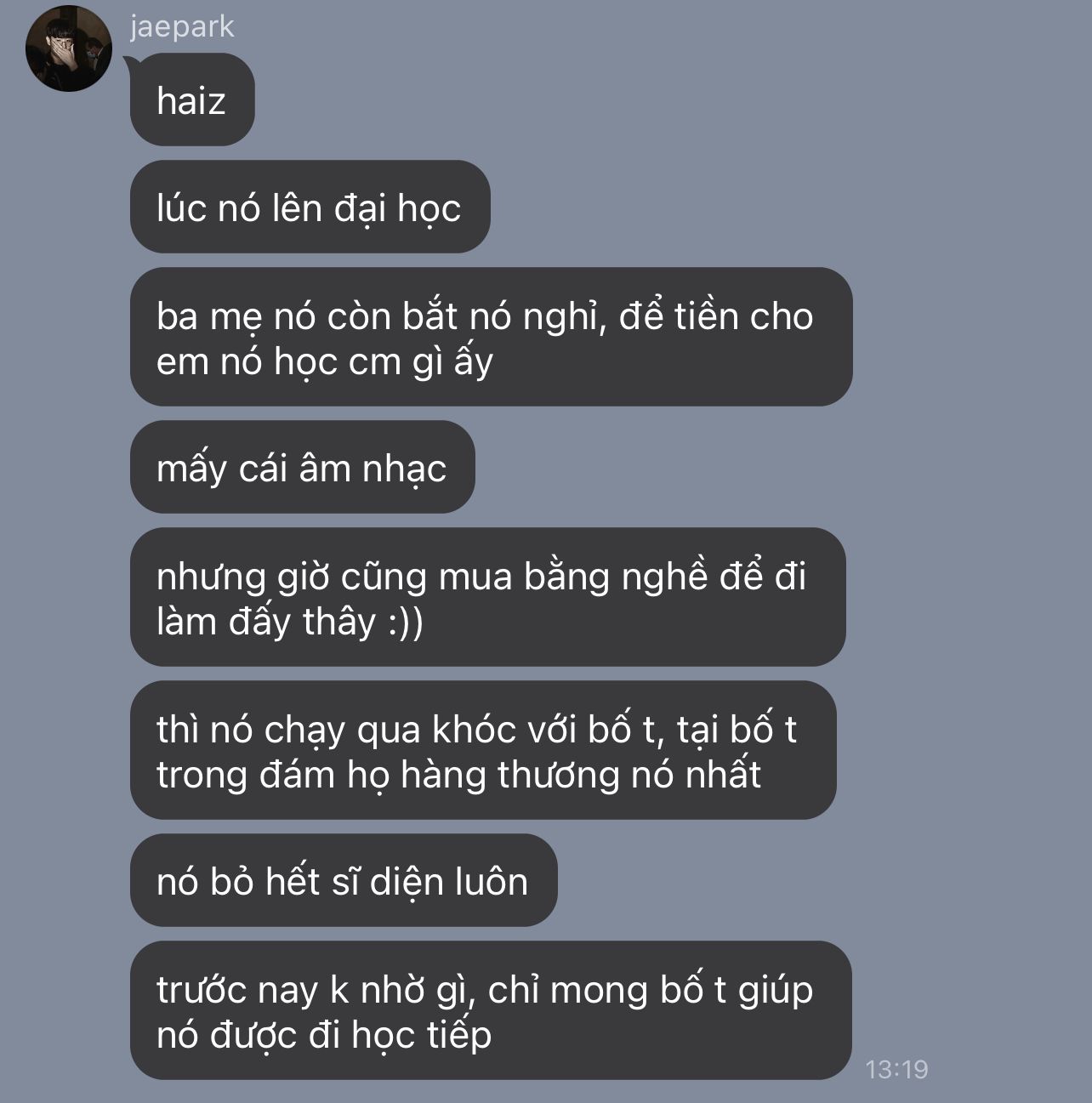Tap the 'lúc nó lên đại học' message
This screenshot has height=1103, width=1092.
pos(310,207)
